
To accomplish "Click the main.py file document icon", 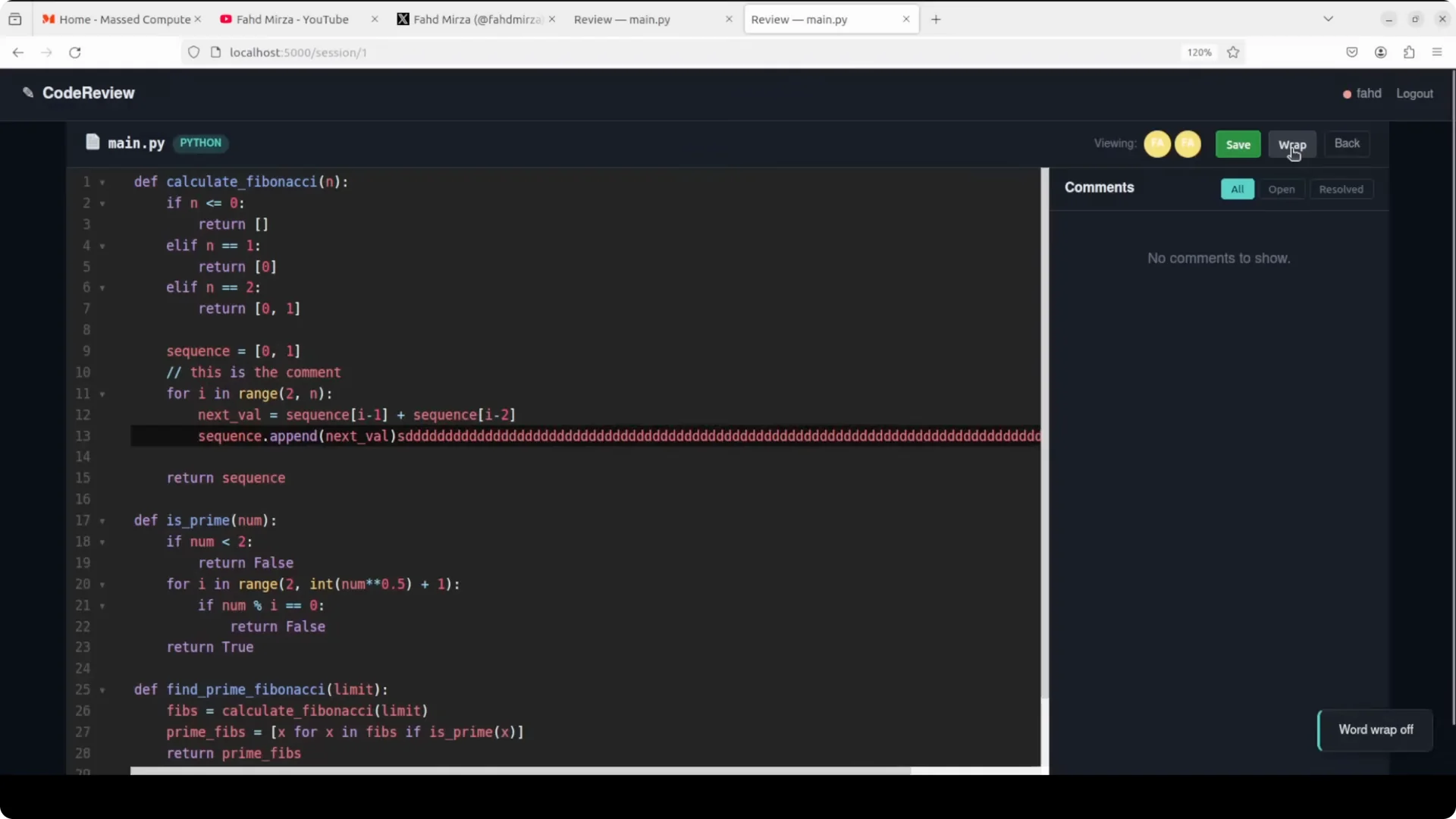I will tap(93, 142).
